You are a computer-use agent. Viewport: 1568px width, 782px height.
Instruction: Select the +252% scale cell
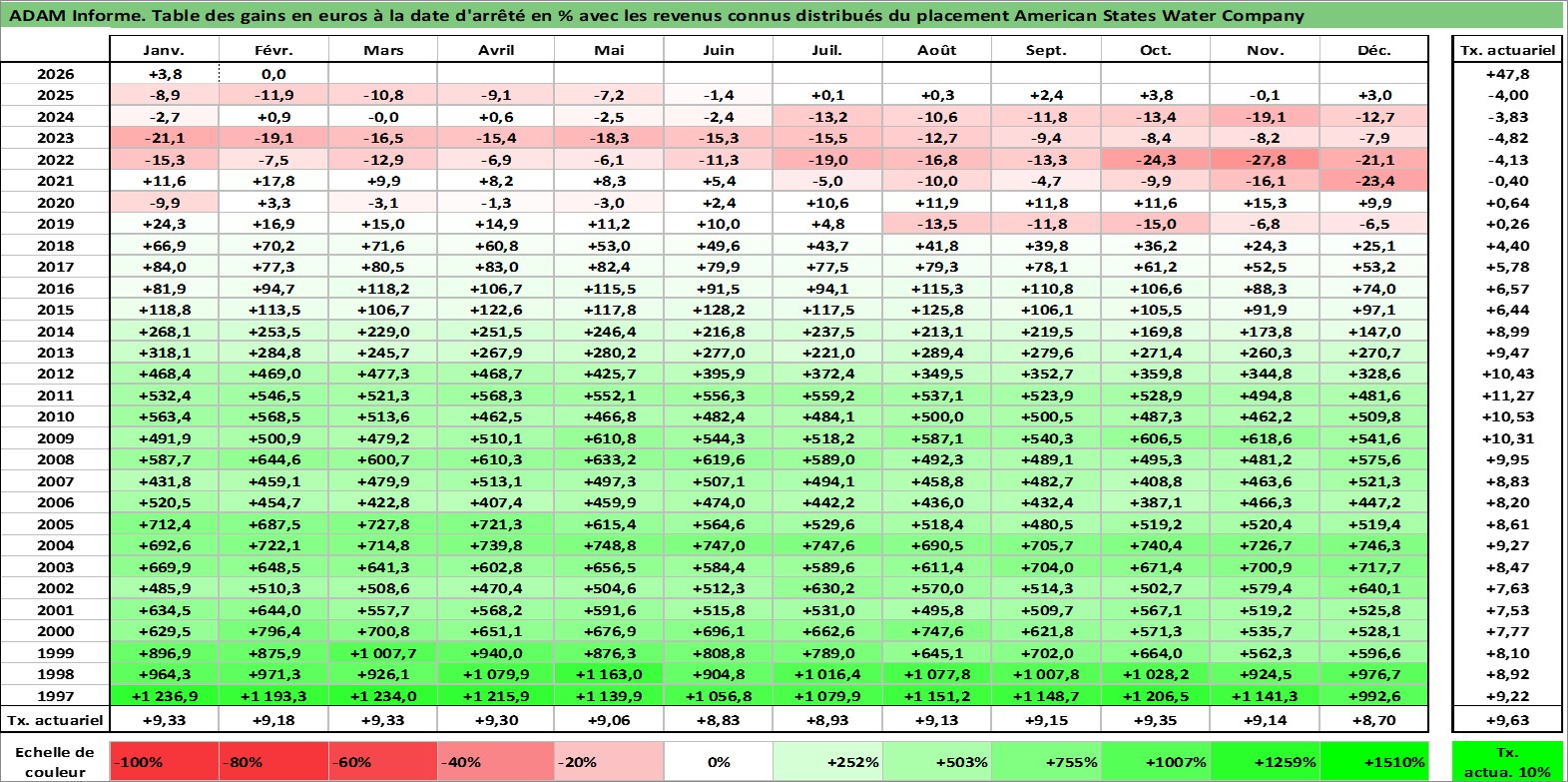pos(827,761)
